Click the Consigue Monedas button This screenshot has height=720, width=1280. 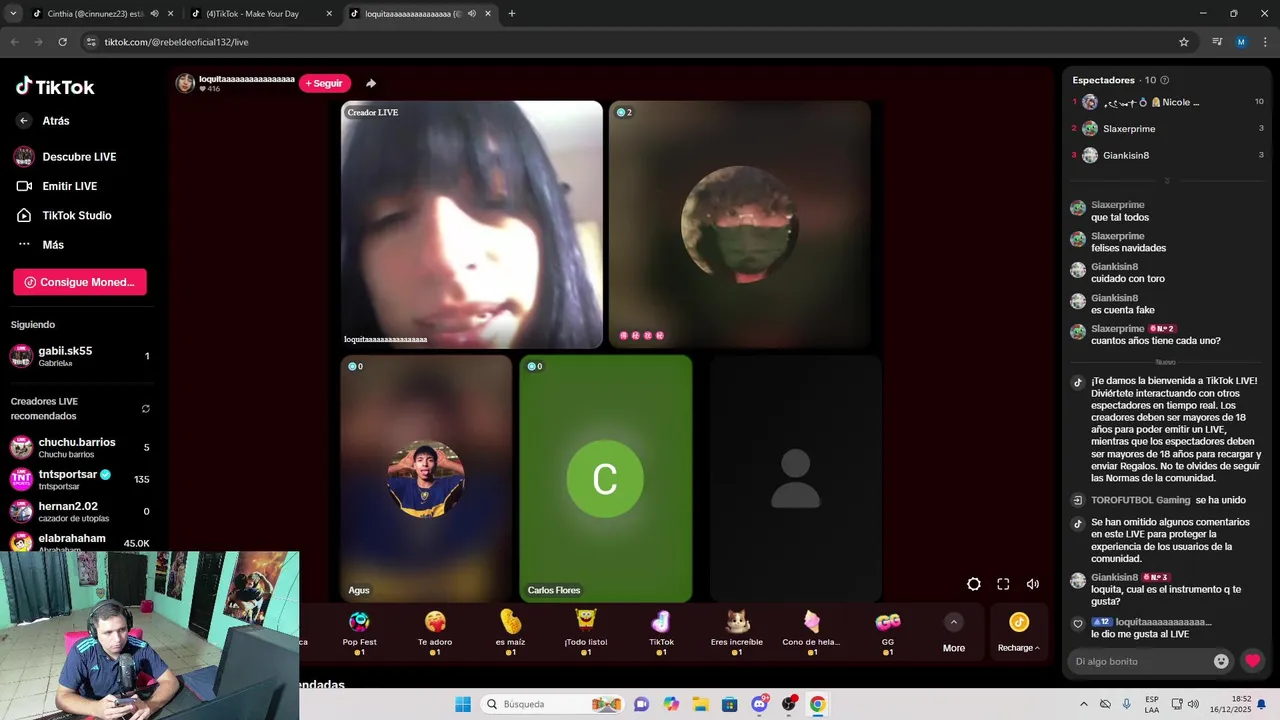click(x=80, y=282)
